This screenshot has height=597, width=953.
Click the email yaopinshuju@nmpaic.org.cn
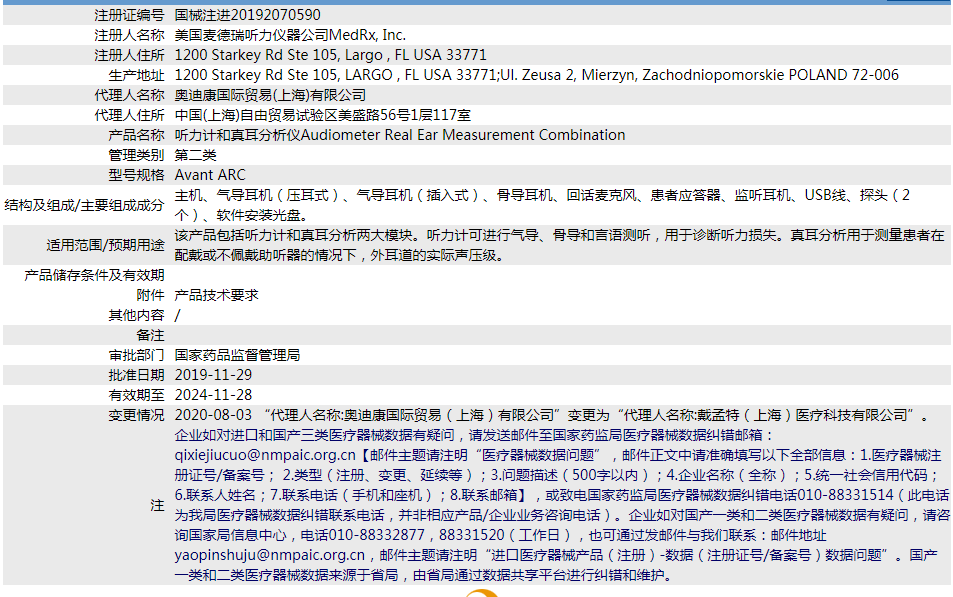(x=270, y=556)
